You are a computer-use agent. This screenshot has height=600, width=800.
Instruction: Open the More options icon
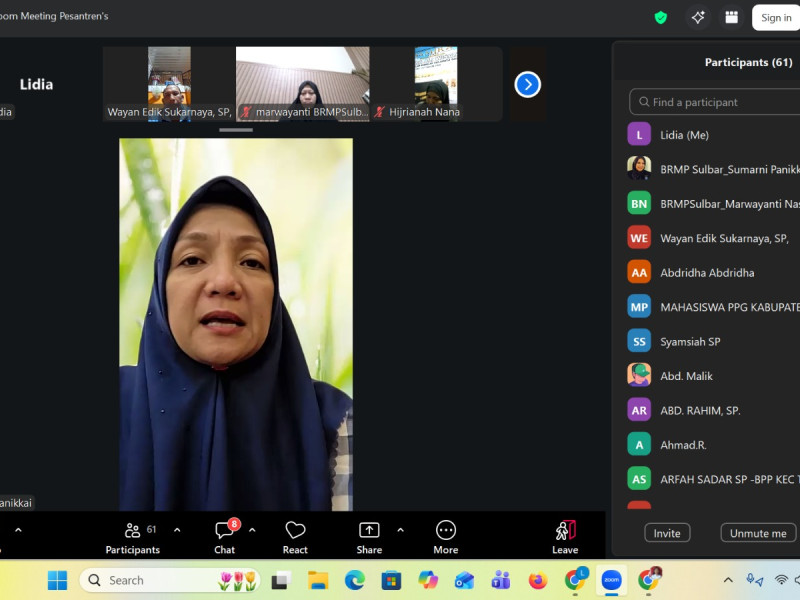pyautogui.click(x=446, y=531)
